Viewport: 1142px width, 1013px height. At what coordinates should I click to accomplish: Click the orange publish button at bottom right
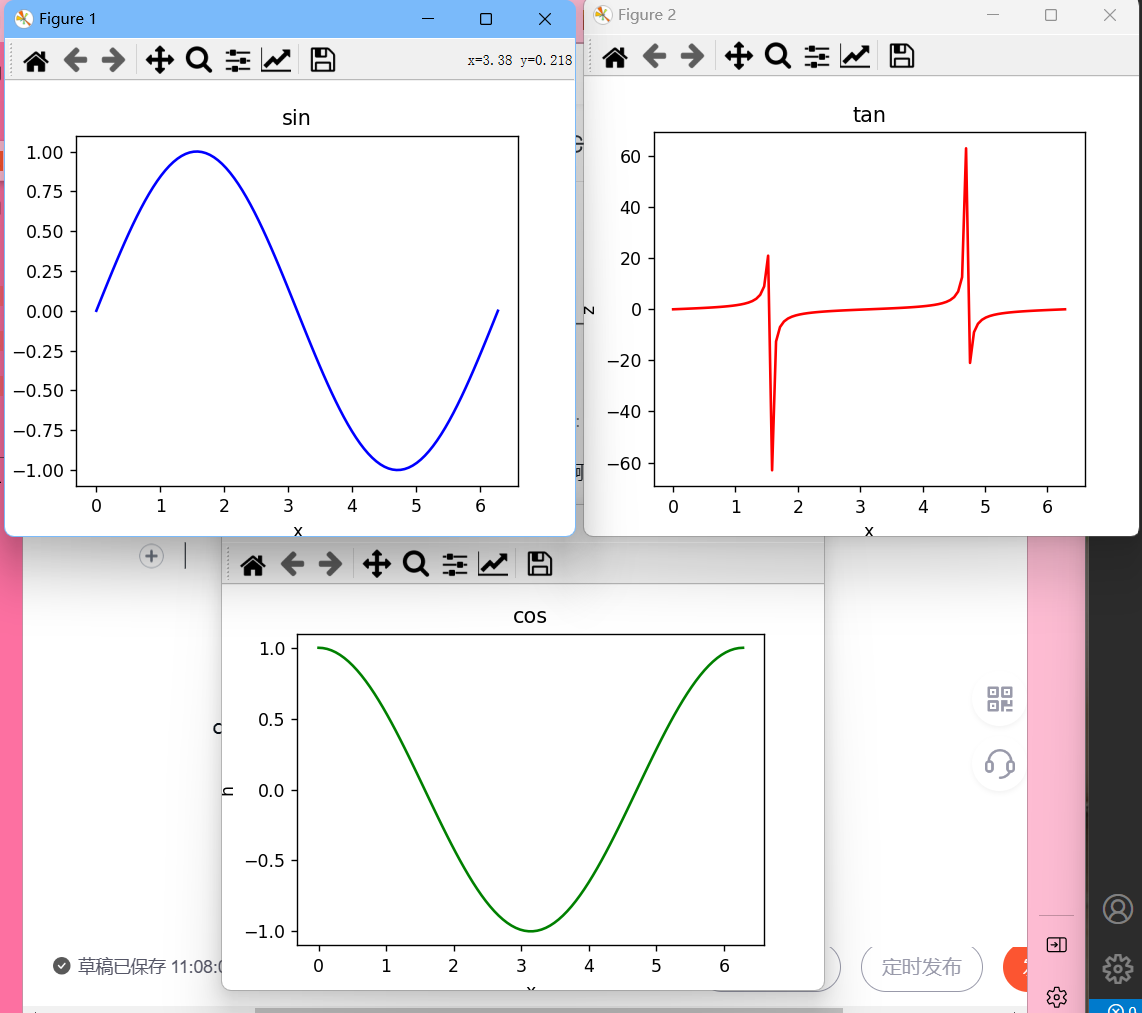(1016, 967)
